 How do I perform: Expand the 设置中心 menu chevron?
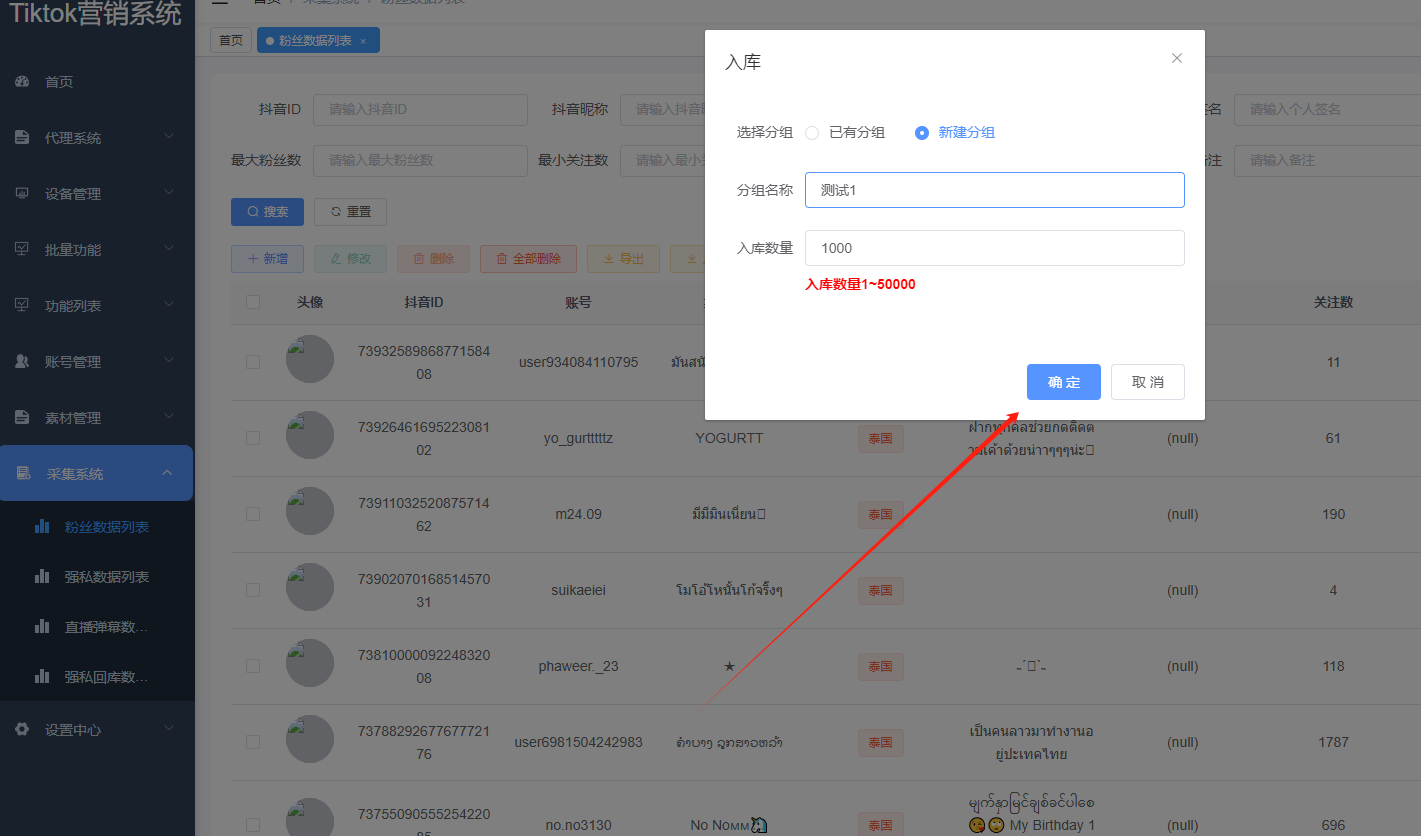pos(168,729)
